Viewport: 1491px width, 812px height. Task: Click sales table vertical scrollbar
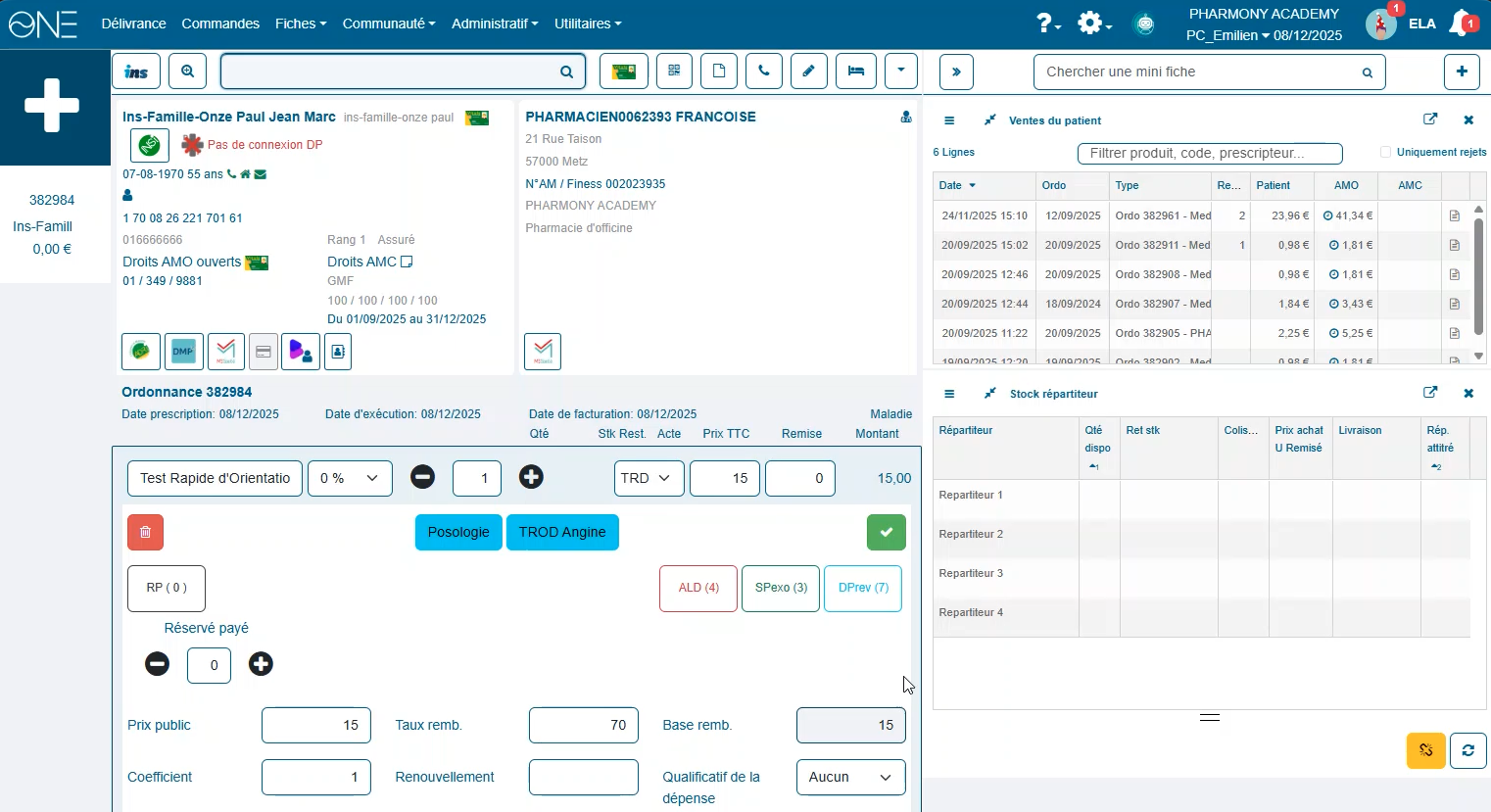click(1478, 279)
